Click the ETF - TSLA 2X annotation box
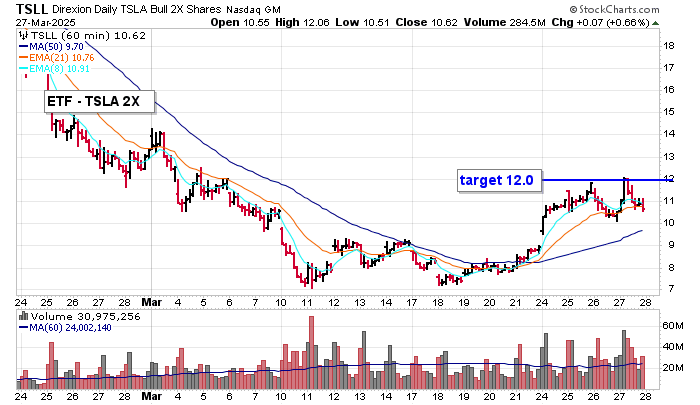Image resolution: width=700 pixels, height=405 pixels. coord(100,101)
